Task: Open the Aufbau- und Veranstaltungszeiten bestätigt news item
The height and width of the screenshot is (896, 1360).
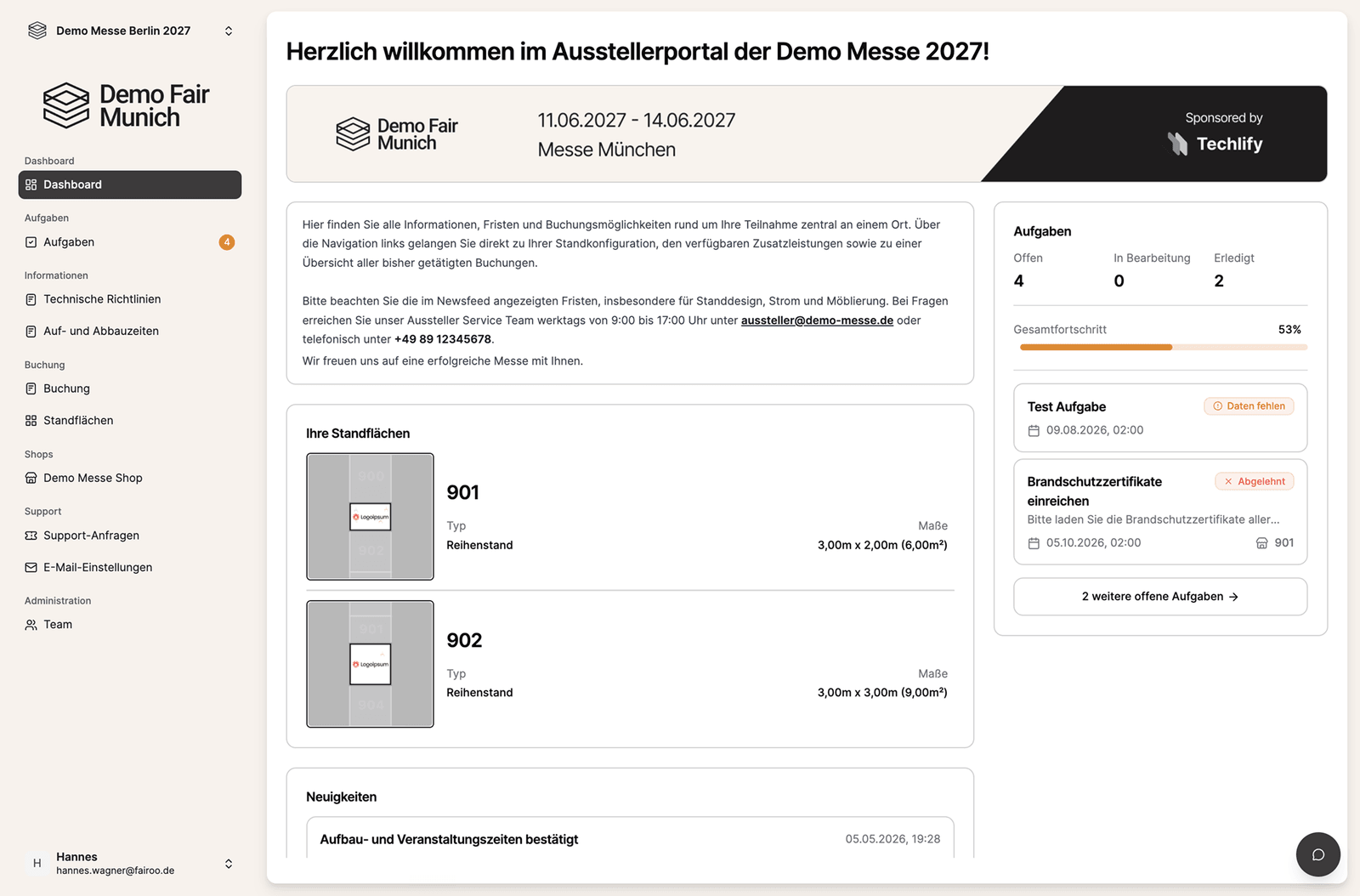Action: [630, 838]
